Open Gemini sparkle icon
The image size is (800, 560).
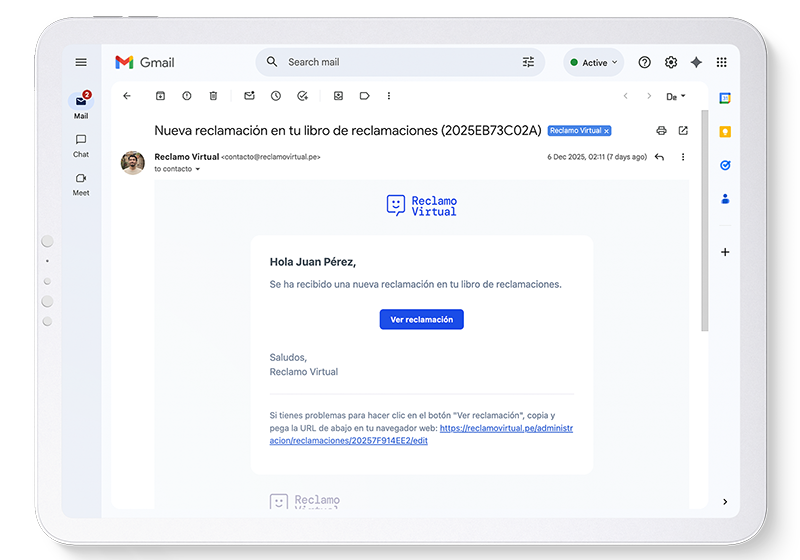(x=696, y=62)
